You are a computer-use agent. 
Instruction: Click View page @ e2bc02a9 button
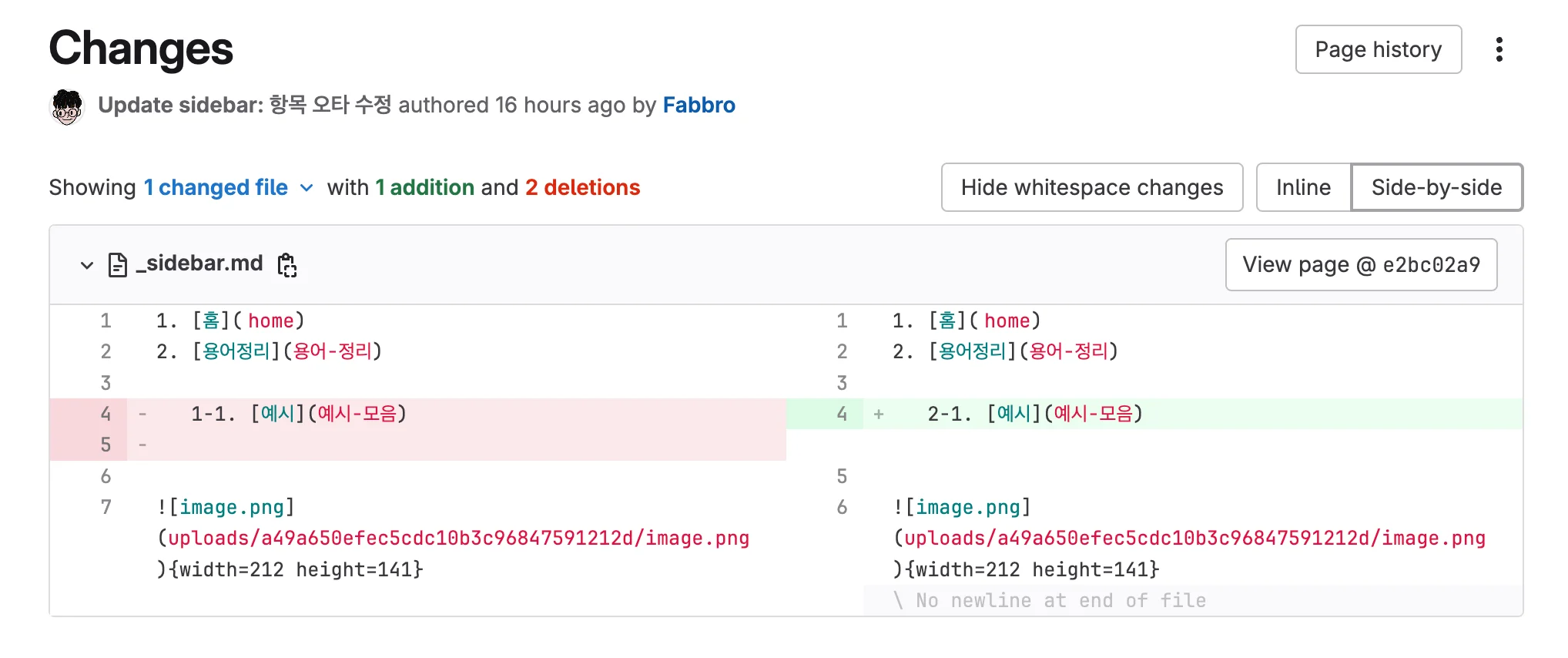[x=1360, y=265]
